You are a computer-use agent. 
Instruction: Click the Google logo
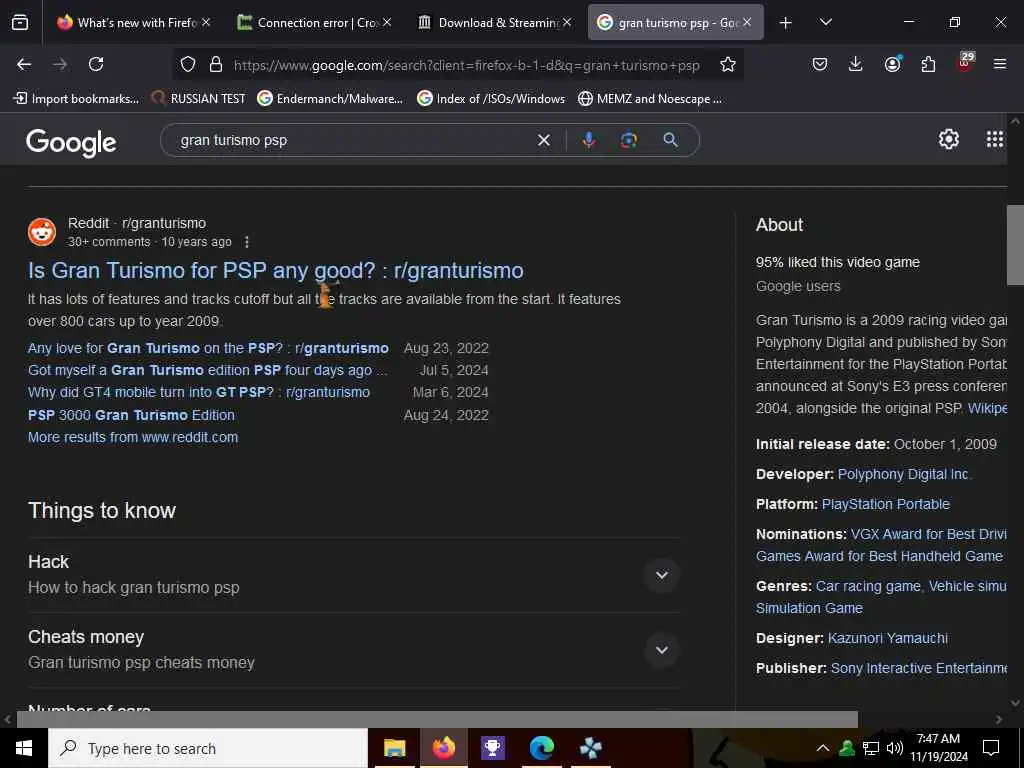71,142
